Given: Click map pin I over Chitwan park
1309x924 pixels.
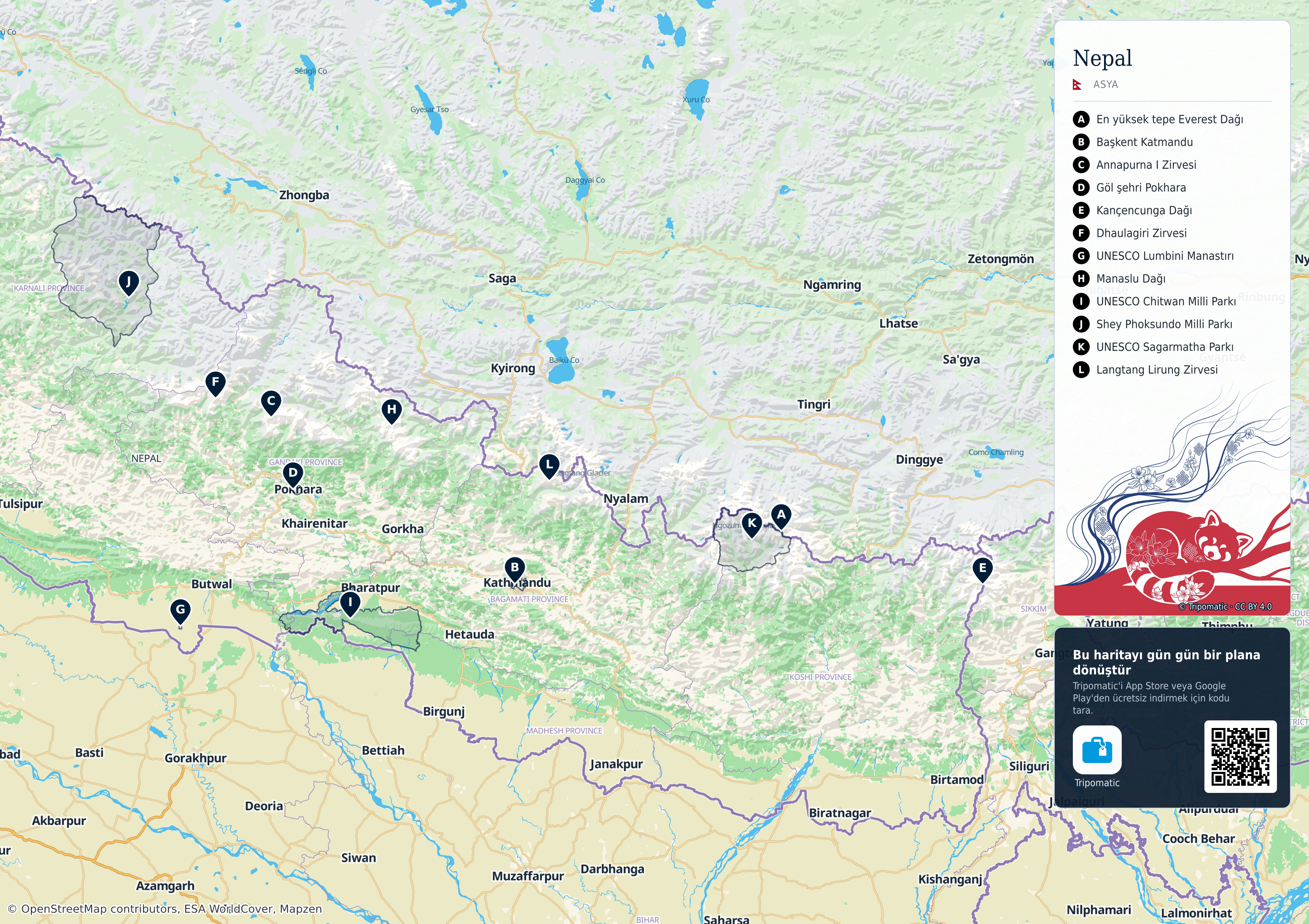Looking at the screenshot, I should [x=350, y=604].
